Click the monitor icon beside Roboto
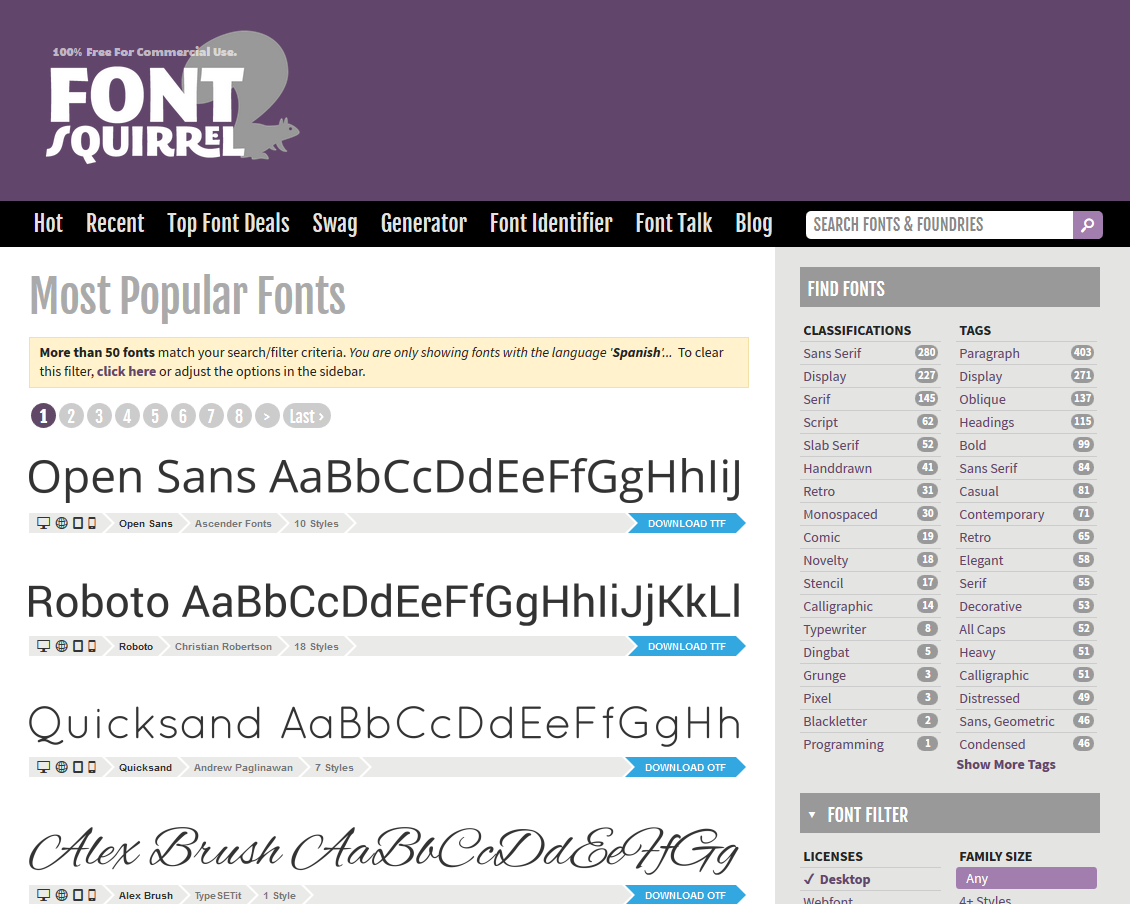This screenshot has height=904, width=1130. pos(42,646)
